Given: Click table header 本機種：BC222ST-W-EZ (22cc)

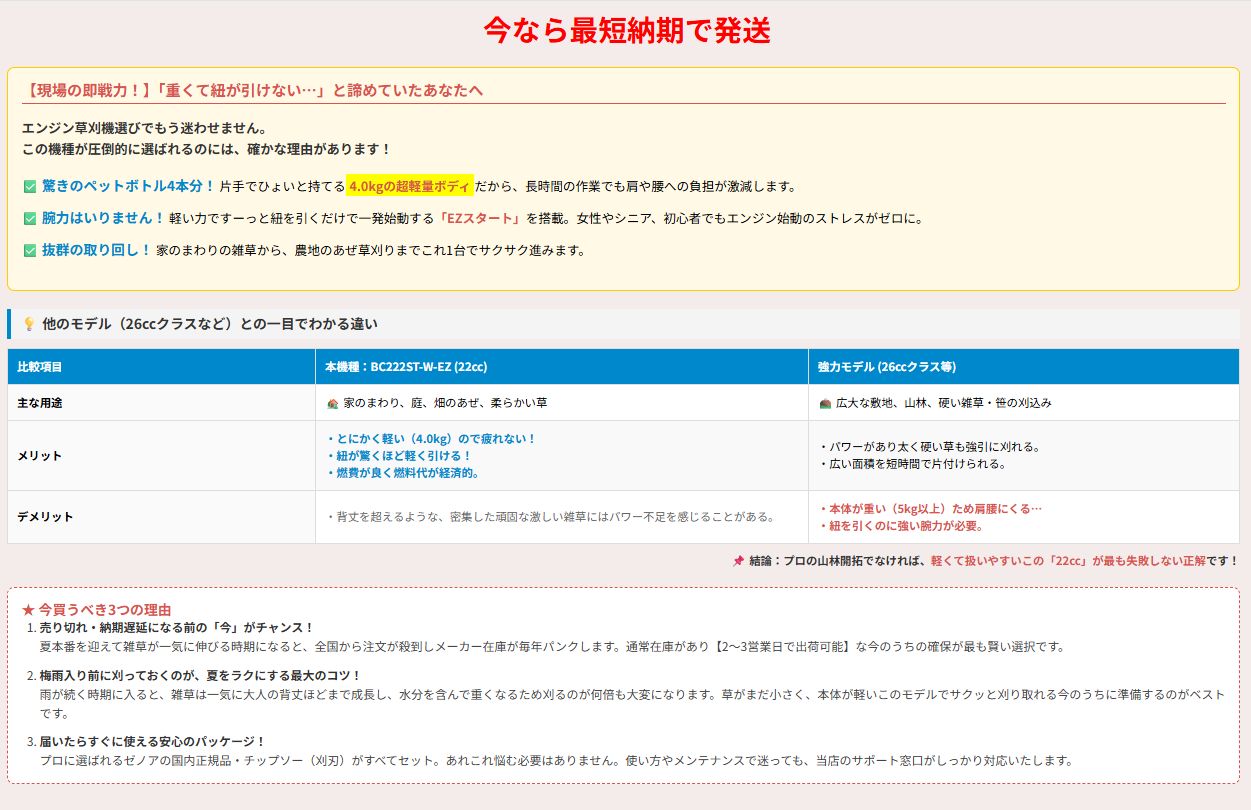Looking at the screenshot, I should click(x=406, y=367).
